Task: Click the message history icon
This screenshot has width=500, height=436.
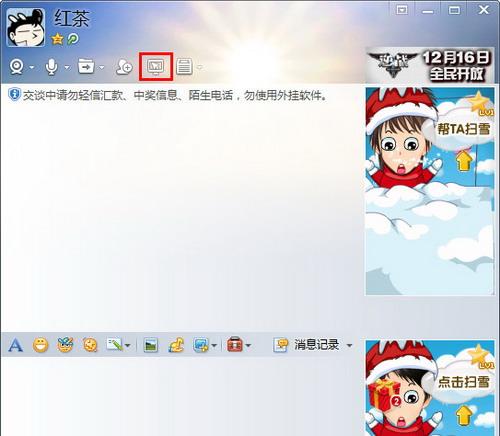Action: click(281, 345)
